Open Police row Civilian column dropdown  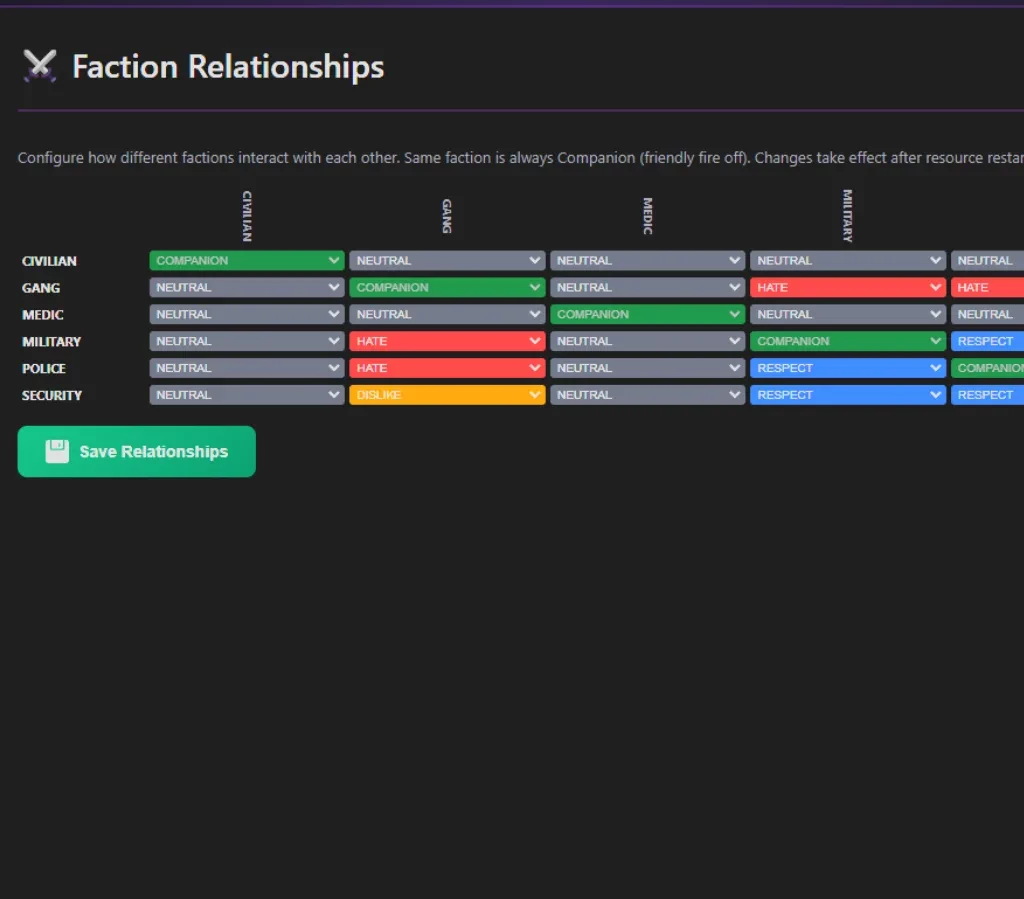(247, 368)
